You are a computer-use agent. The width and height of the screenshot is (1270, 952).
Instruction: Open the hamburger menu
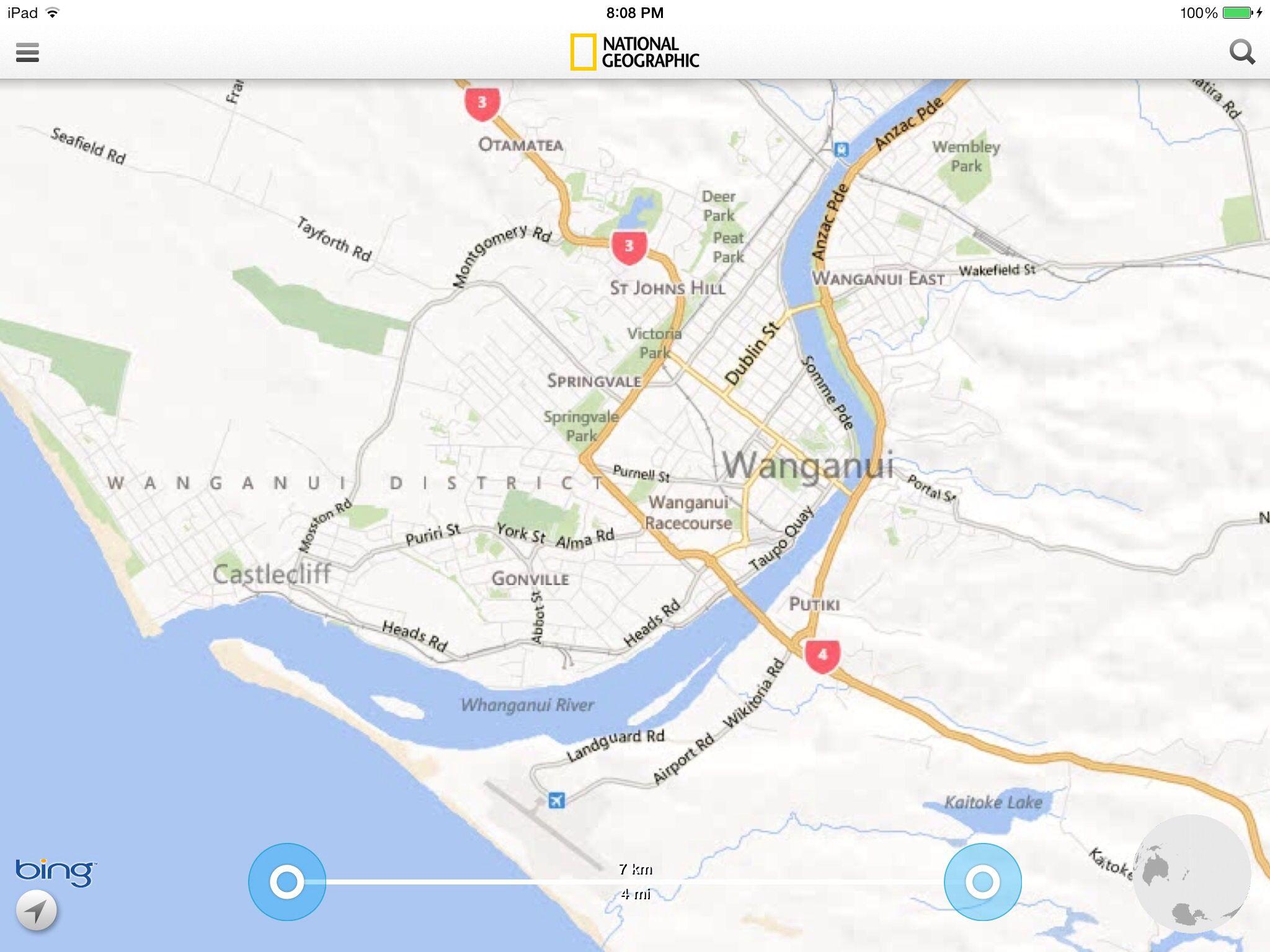[27, 52]
